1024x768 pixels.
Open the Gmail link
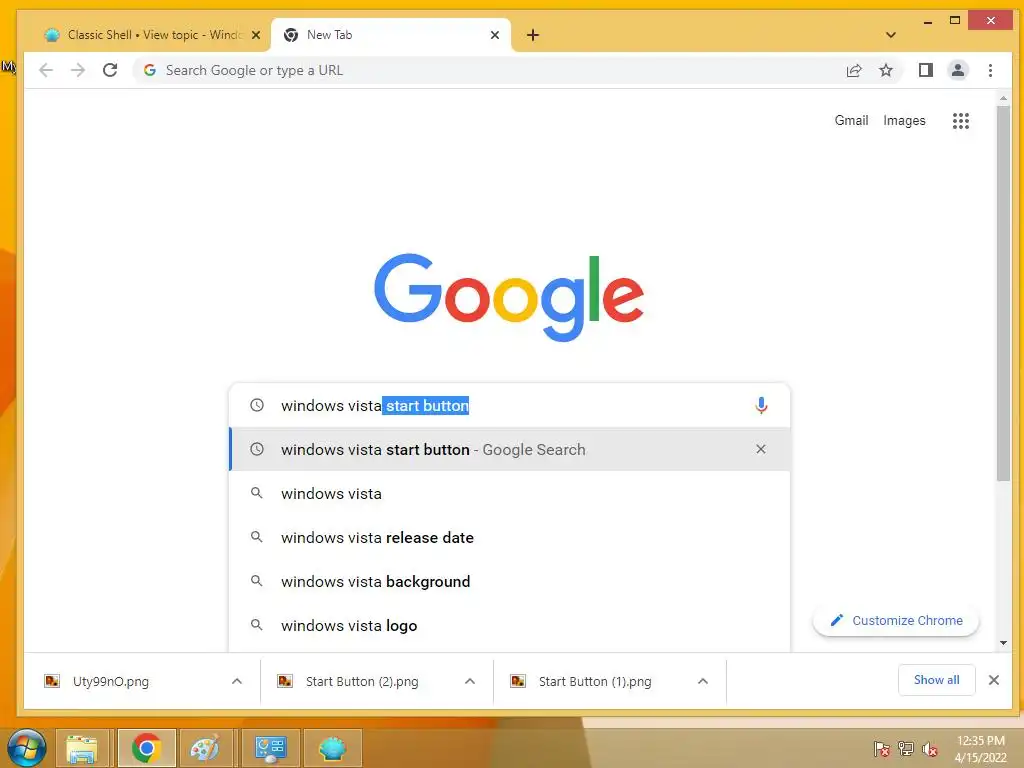coord(851,120)
